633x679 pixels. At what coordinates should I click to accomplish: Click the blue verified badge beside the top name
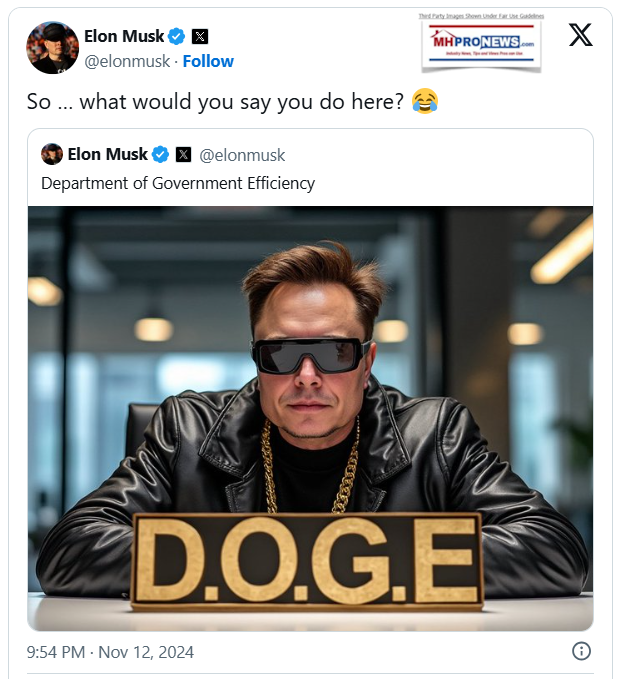pos(176,37)
